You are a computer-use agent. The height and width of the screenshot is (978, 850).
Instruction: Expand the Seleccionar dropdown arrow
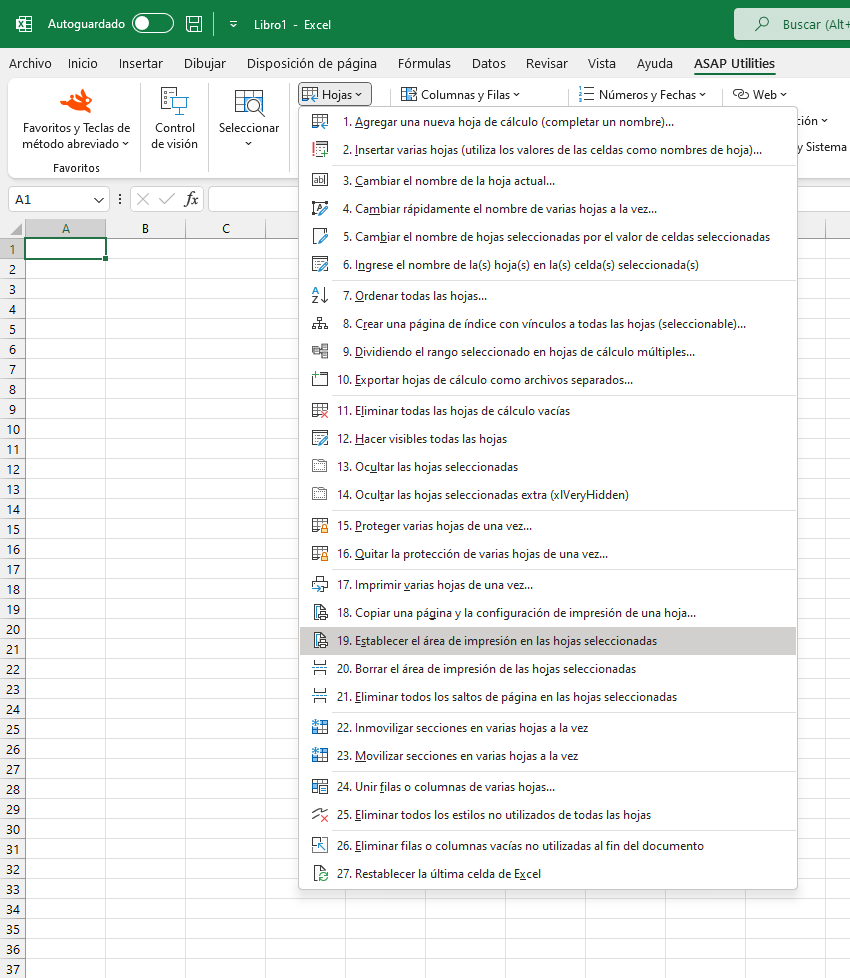[x=249, y=144]
